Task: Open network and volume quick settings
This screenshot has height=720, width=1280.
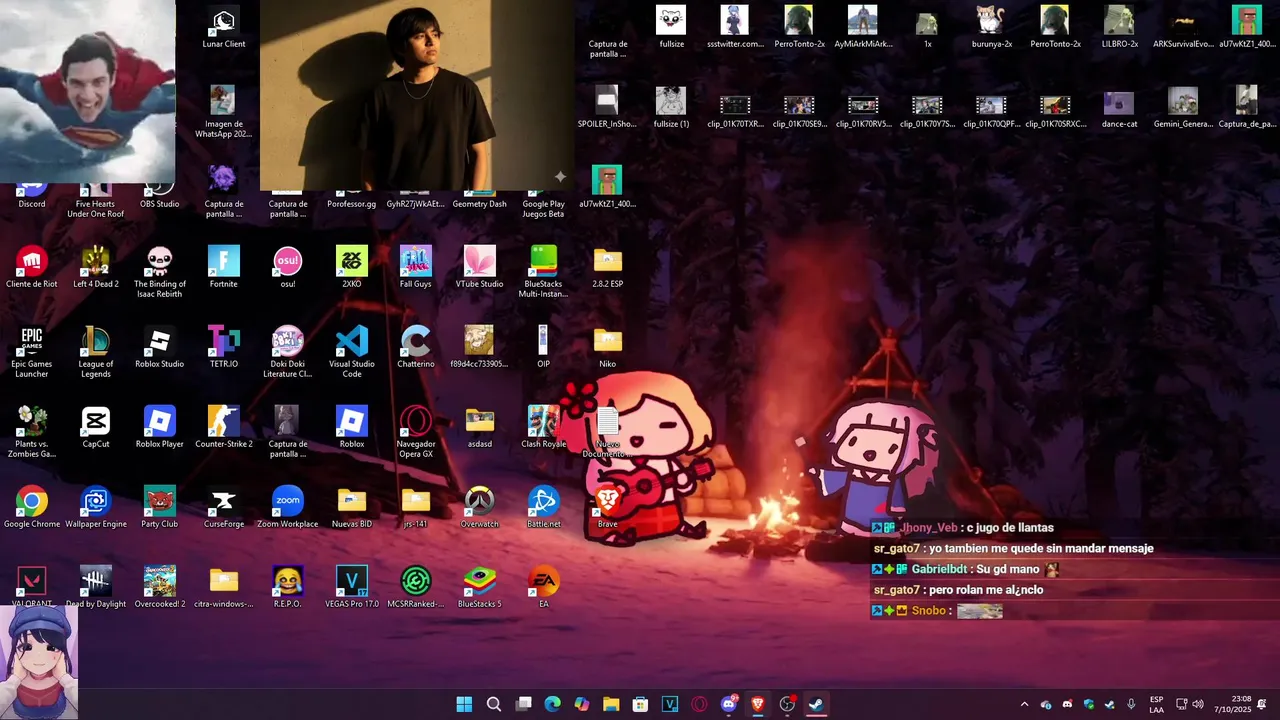Action: tap(1189, 704)
